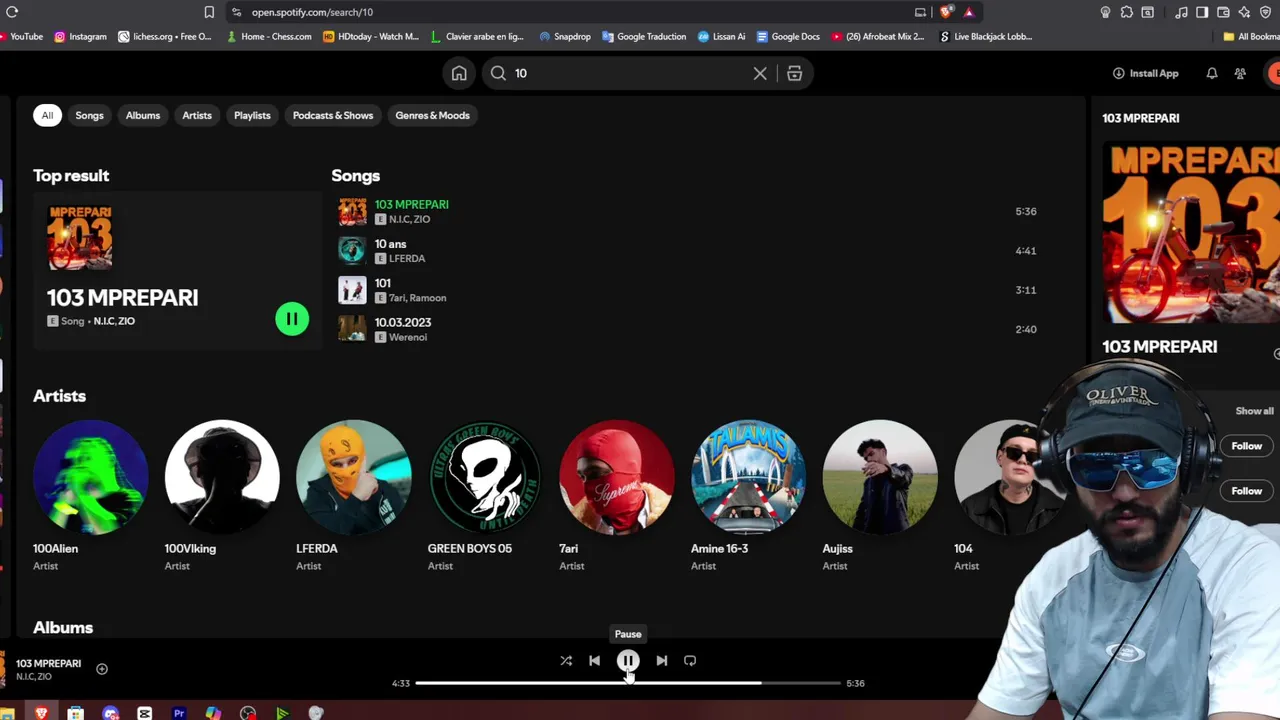This screenshot has width=1280, height=720.
Task: Open the browser media control music note
Action: (1182, 12)
